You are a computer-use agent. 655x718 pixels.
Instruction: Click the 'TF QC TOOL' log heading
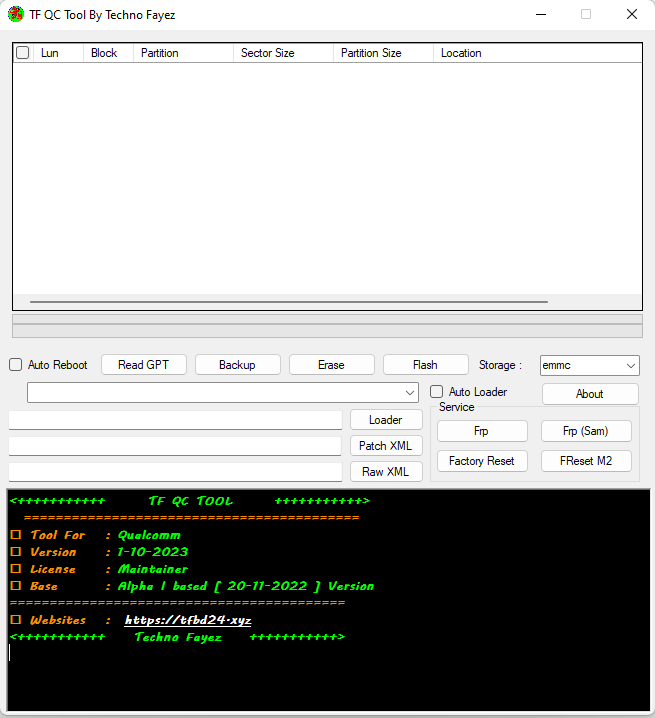tap(191, 501)
